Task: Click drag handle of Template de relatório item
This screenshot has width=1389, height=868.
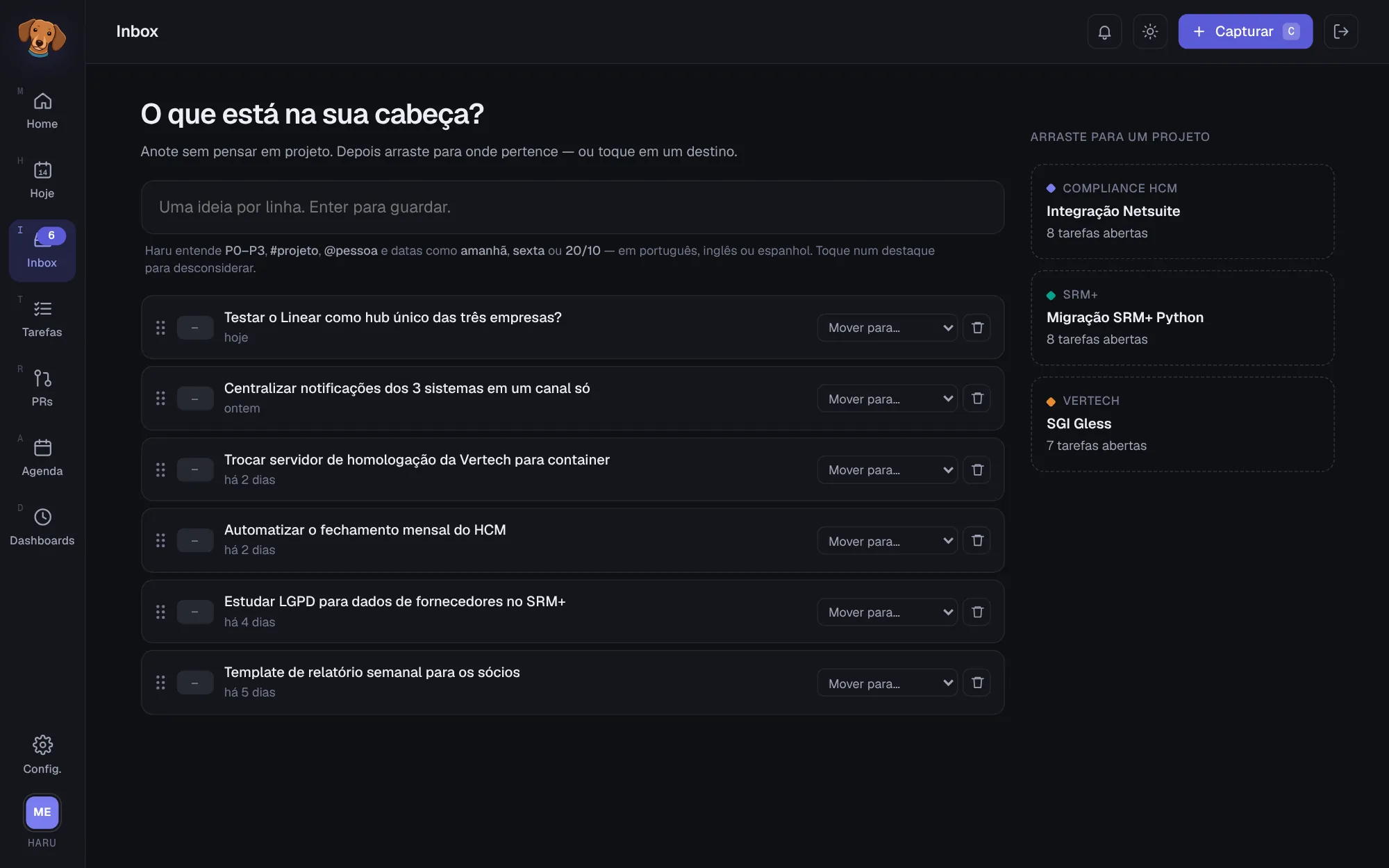Action: [x=160, y=683]
